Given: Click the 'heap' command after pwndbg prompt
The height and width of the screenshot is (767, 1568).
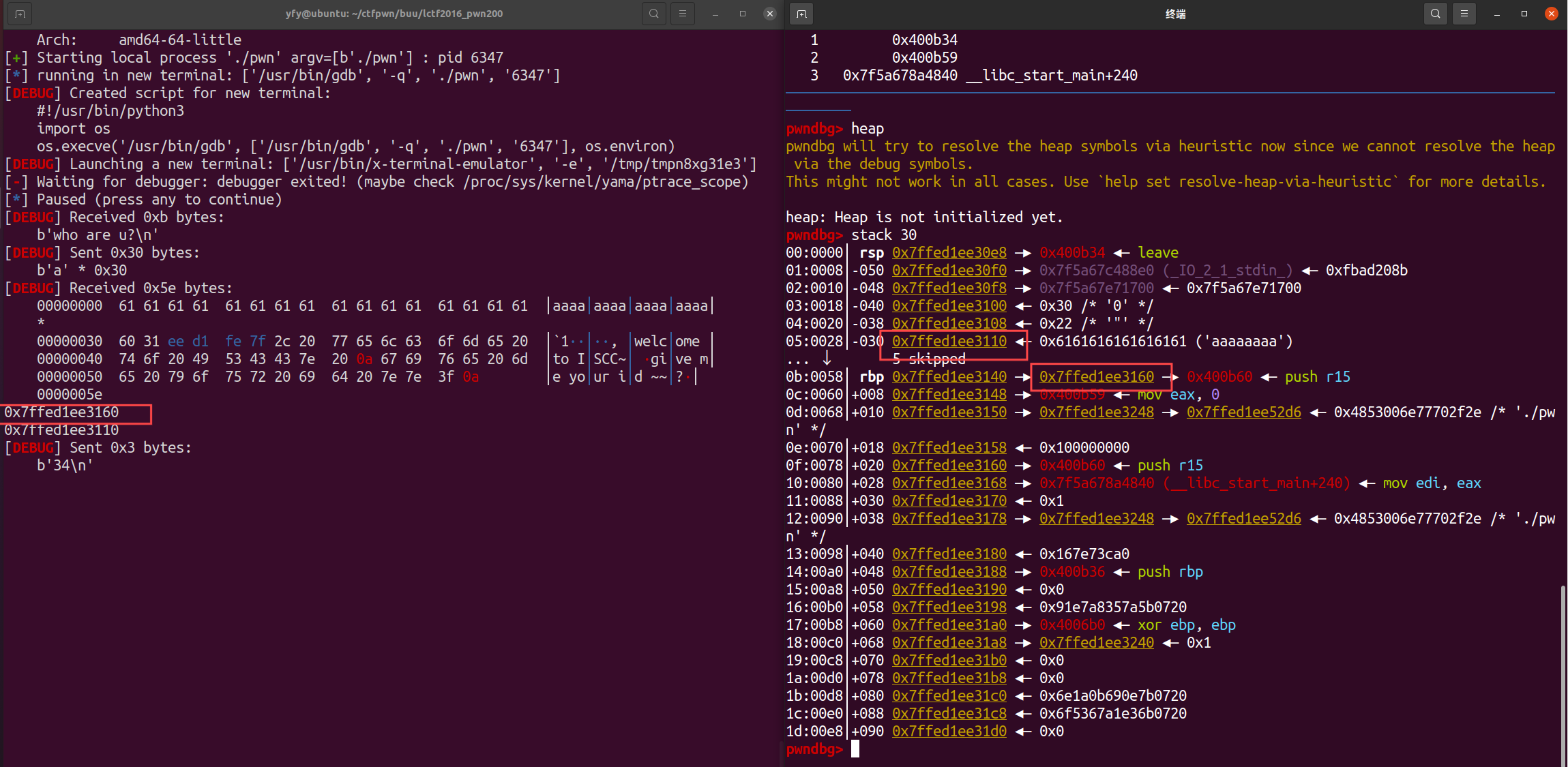Looking at the screenshot, I should pyautogui.click(x=868, y=129).
